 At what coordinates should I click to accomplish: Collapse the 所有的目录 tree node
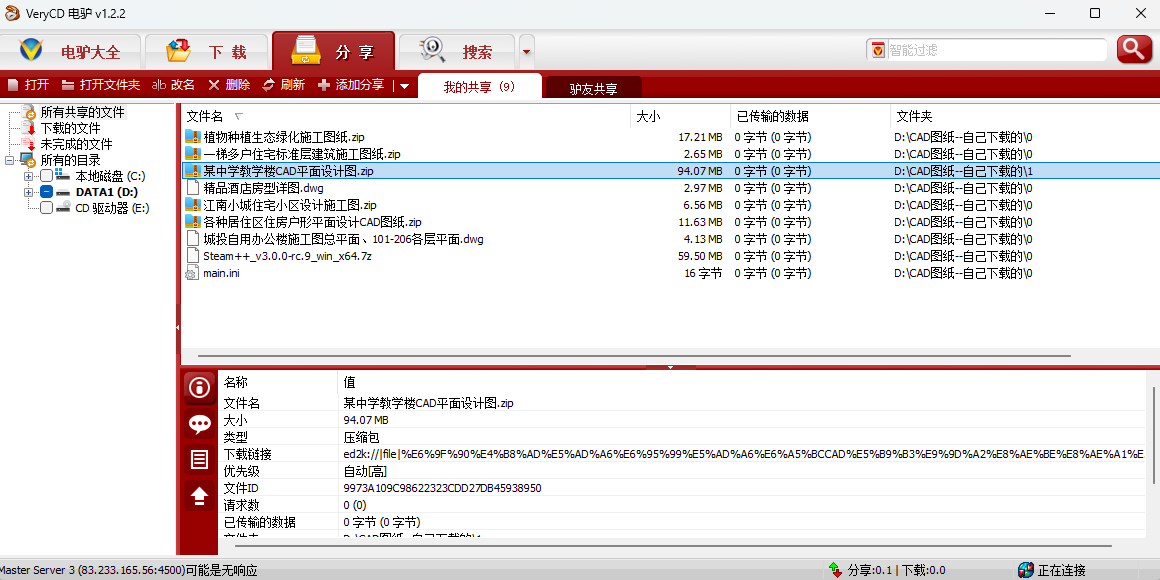point(10,160)
